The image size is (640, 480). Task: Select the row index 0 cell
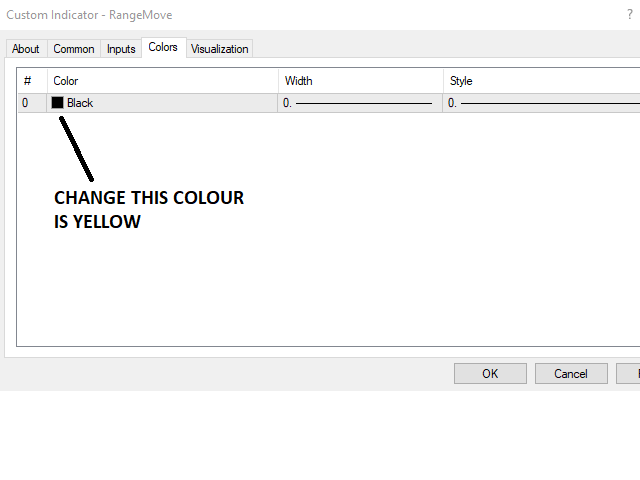coord(32,103)
